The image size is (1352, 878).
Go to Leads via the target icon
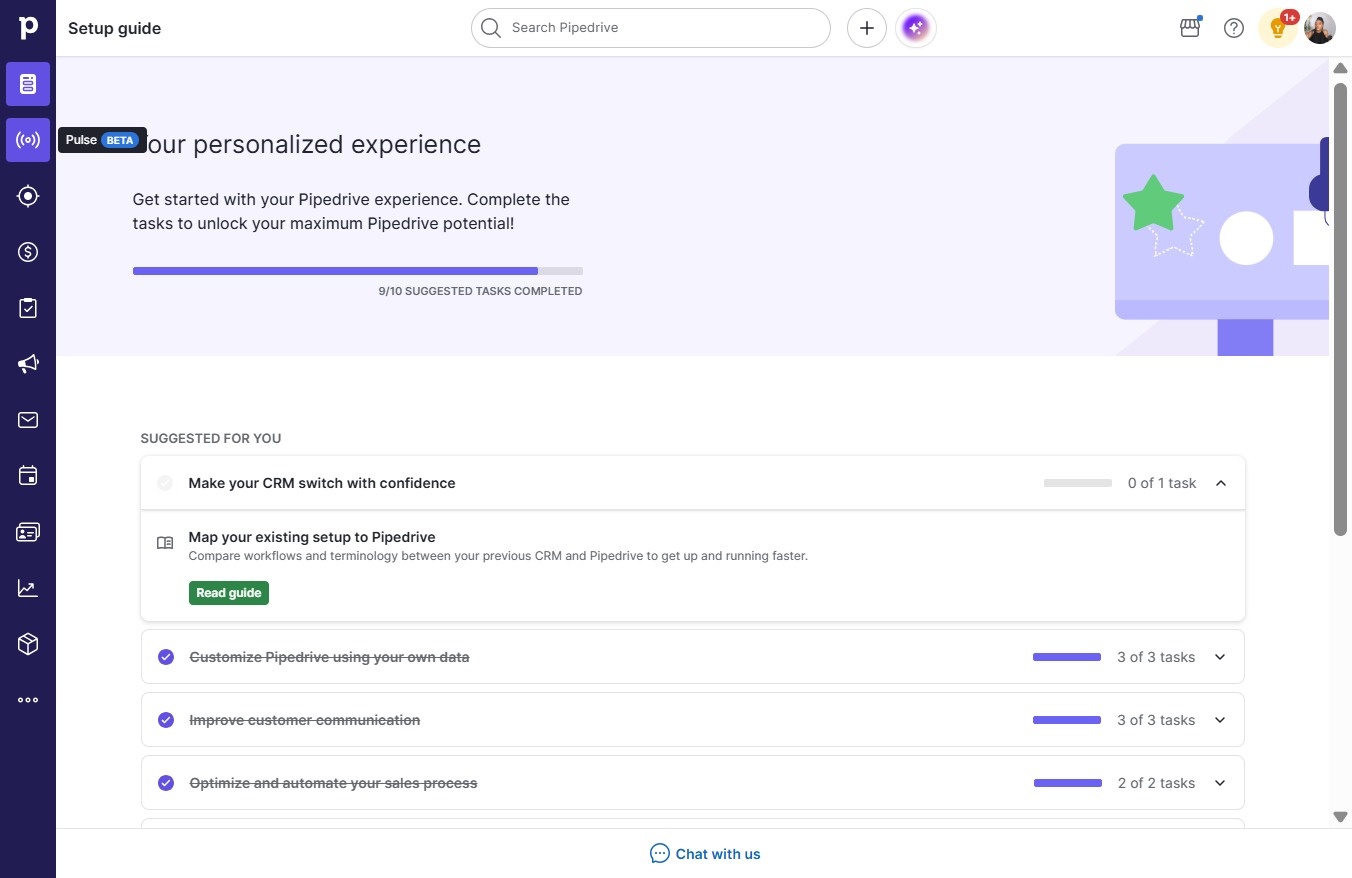pyautogui.click(x=28, y=196)
